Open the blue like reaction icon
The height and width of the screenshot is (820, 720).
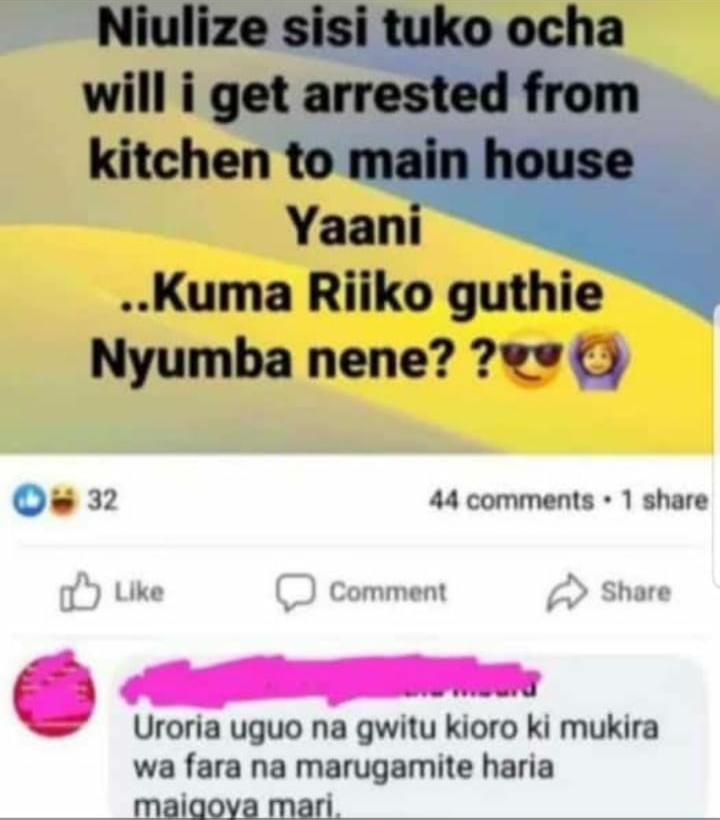click(28, 501)
